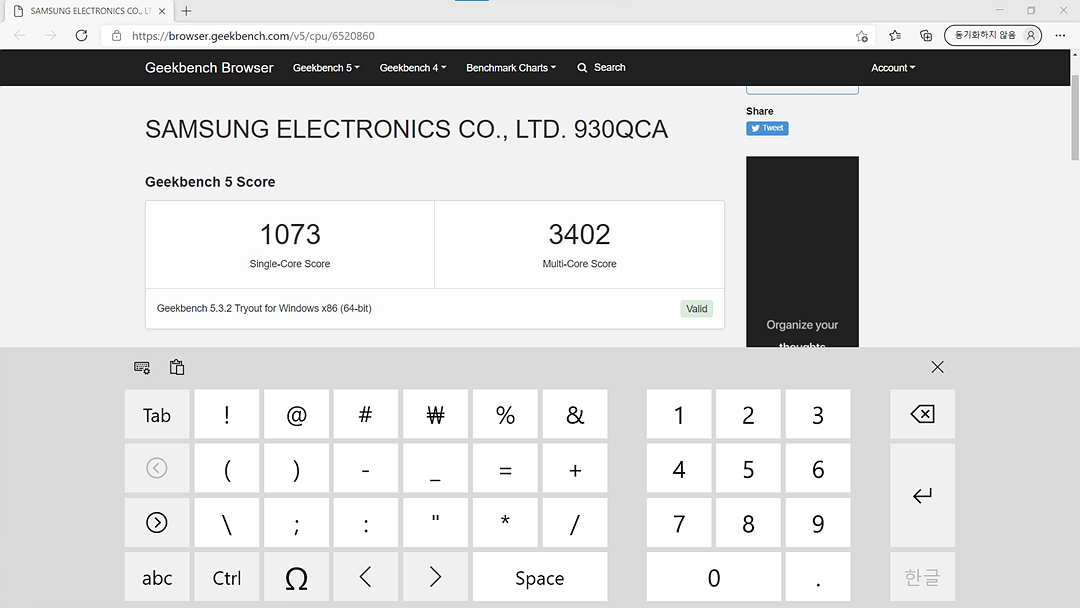Tap the period key on the numpad
This screenshot has width=1080, height=608.
pos(818,577)
